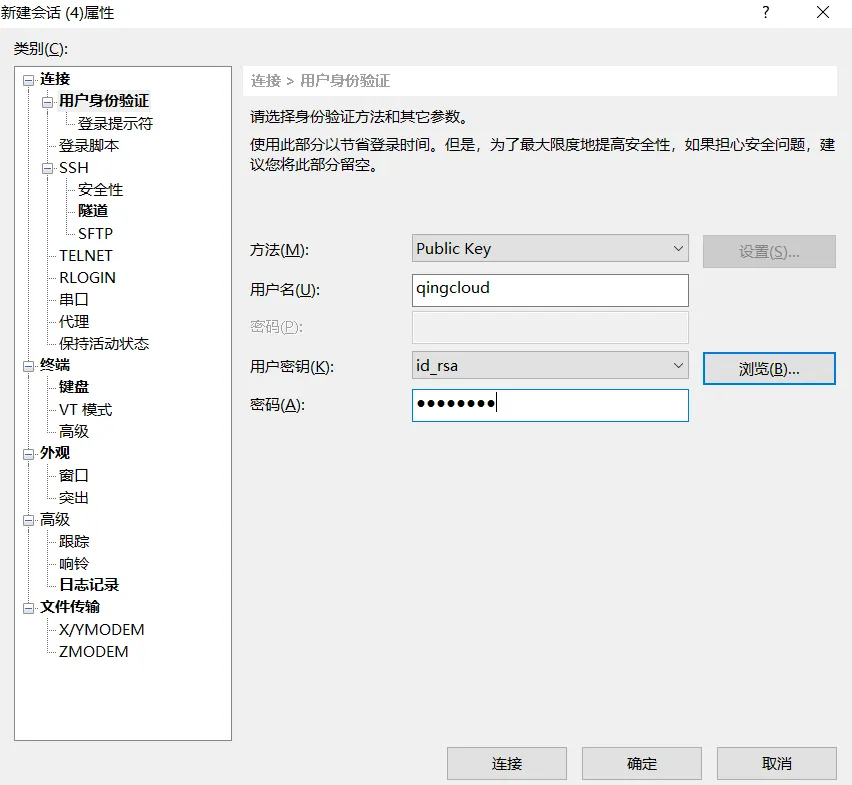The height and width of the screenshot is (785, 852).
Task: Click the 浏览(B)... button
Action: click(x=769, y=368)
